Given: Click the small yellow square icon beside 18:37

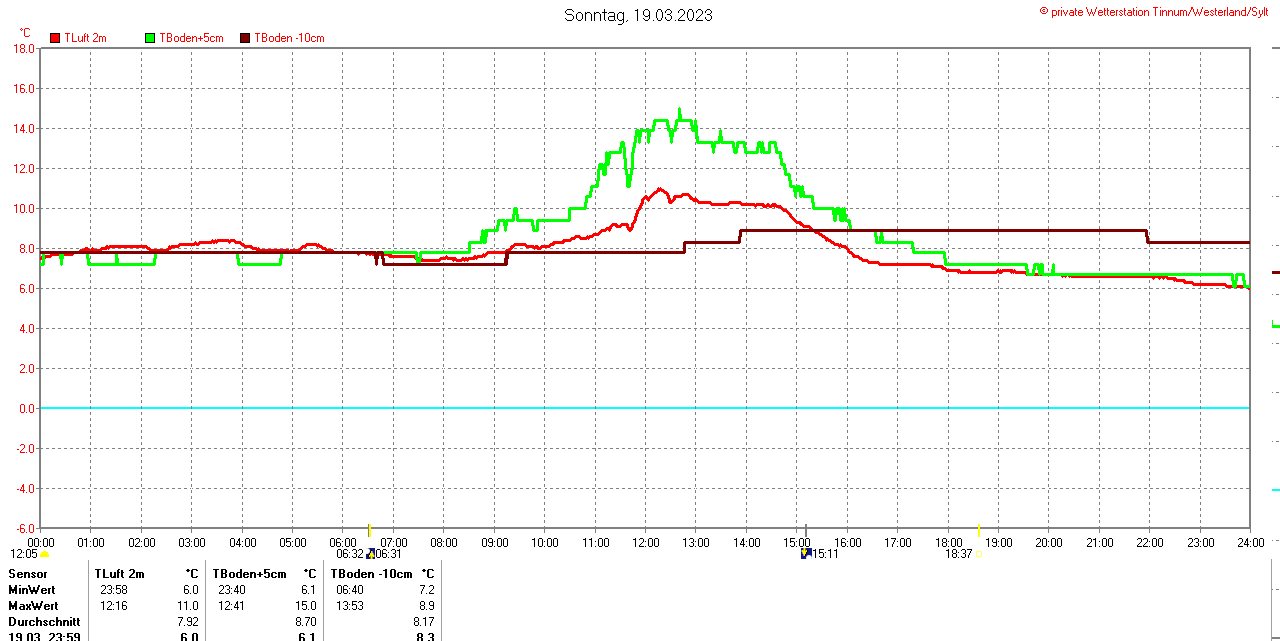Looking at the screenshot, I should (978, 554).
